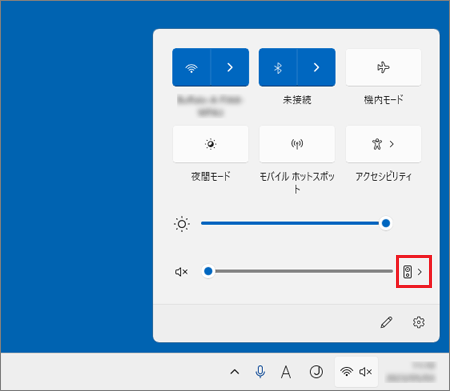Turn on night light (夜間モード) tile
The width and height of the screenshot is (450, 391).
210,144
